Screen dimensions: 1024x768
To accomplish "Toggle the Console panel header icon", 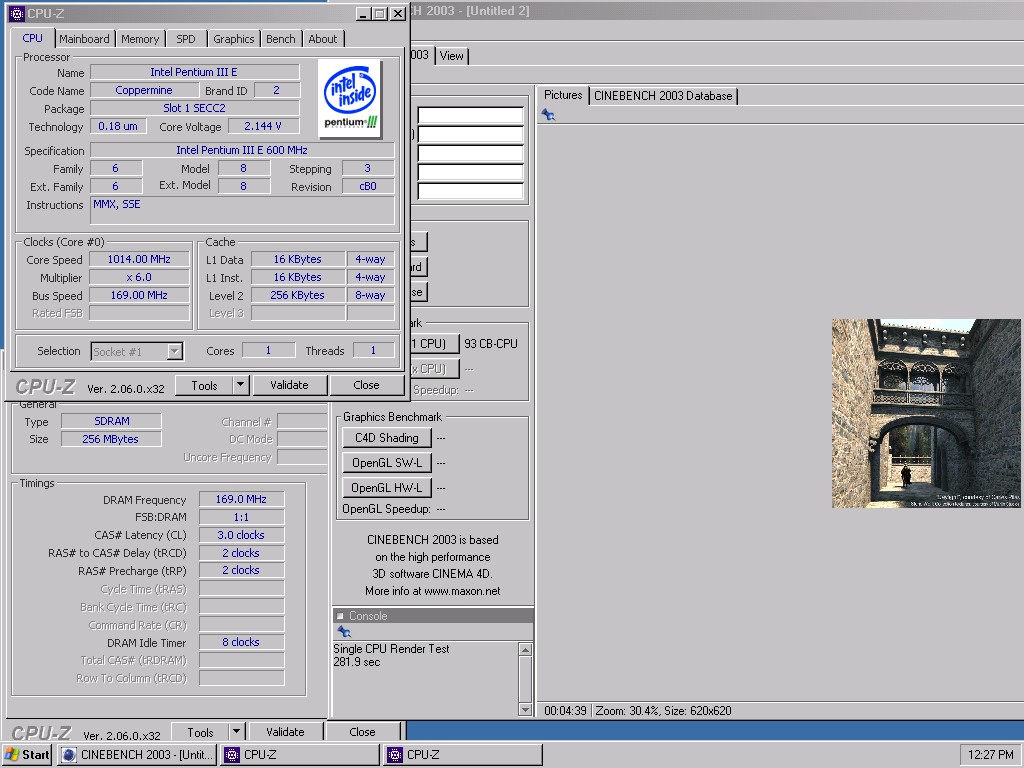I will pyautogui.click(x=340, y=616).
